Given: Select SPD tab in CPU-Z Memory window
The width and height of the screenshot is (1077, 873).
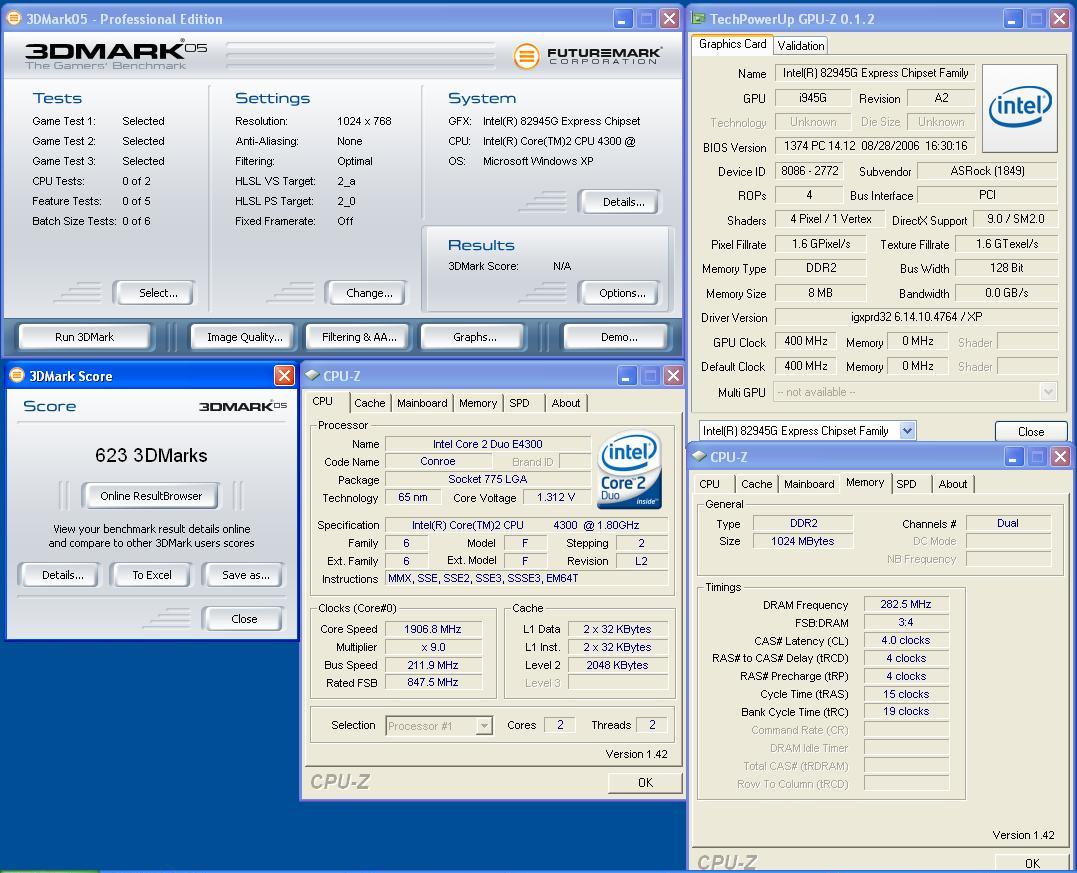Looking at the screenshot, I should click(x=907, y=484).
